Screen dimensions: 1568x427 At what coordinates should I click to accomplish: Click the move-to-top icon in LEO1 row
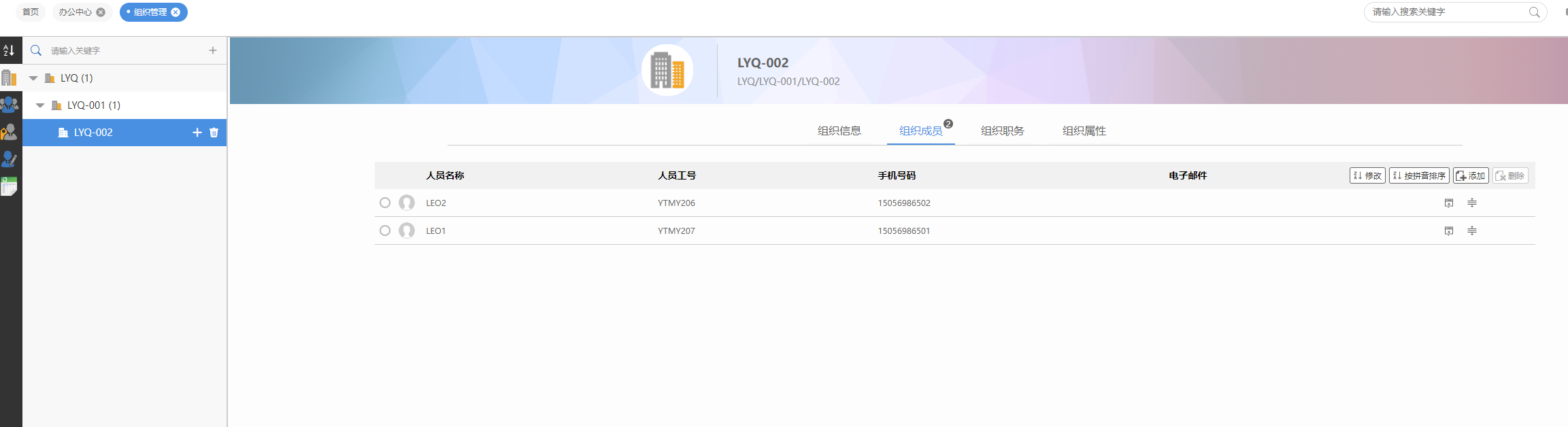1449,231
